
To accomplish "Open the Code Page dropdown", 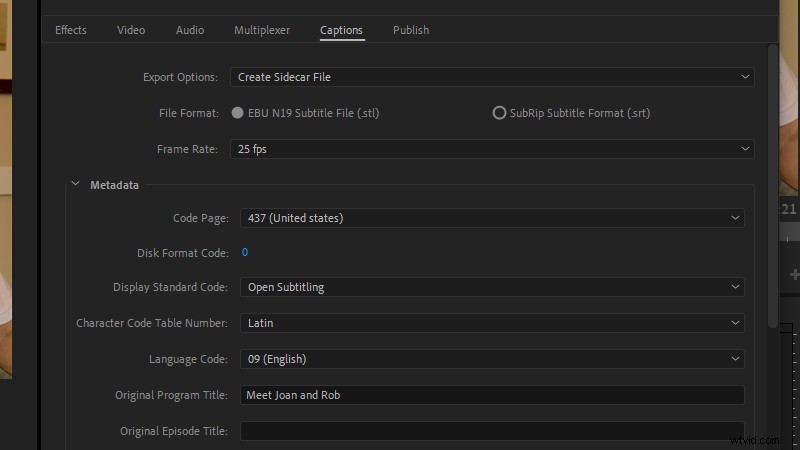I will click(x=492, y=217).
